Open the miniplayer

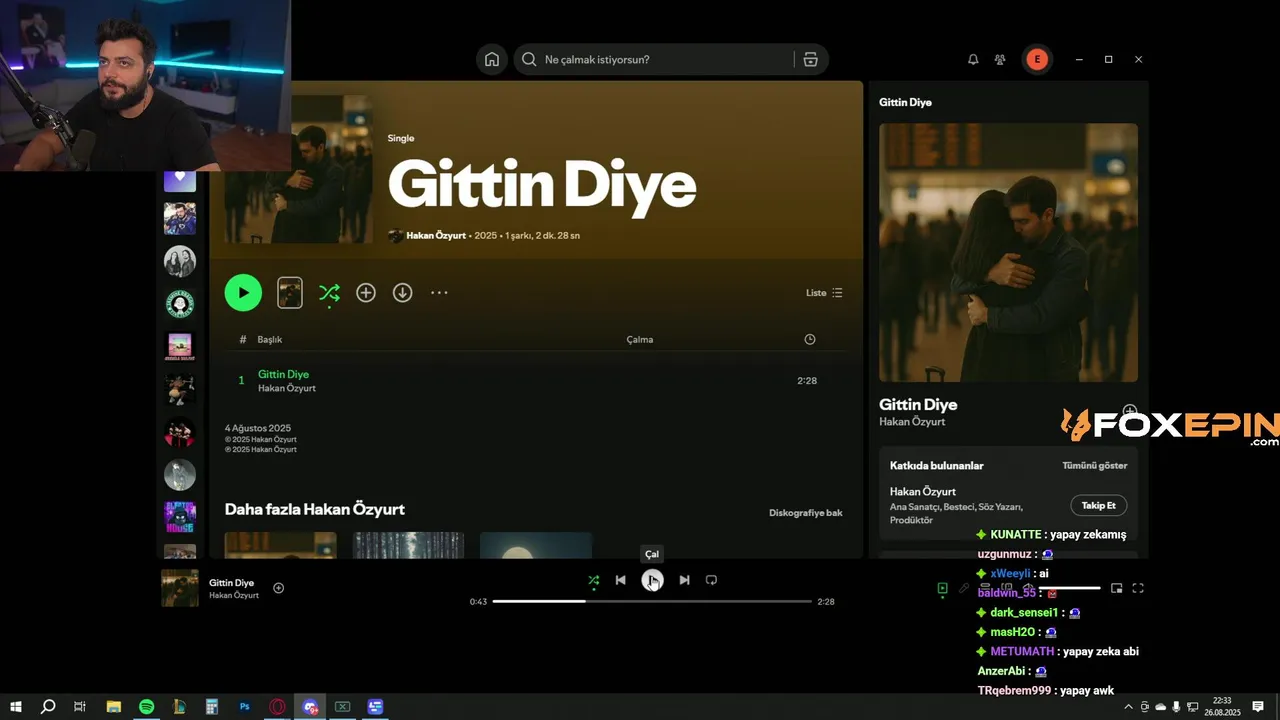1117,588
